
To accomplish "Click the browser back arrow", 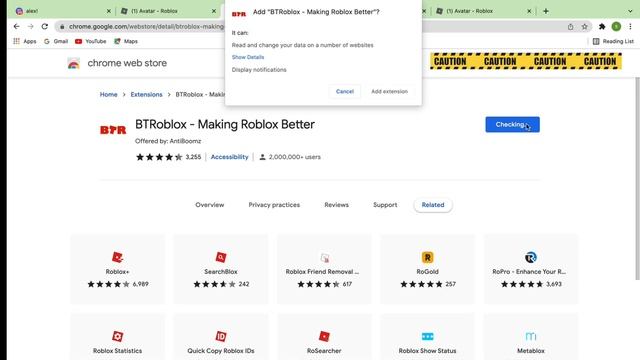I will (16, 27).
